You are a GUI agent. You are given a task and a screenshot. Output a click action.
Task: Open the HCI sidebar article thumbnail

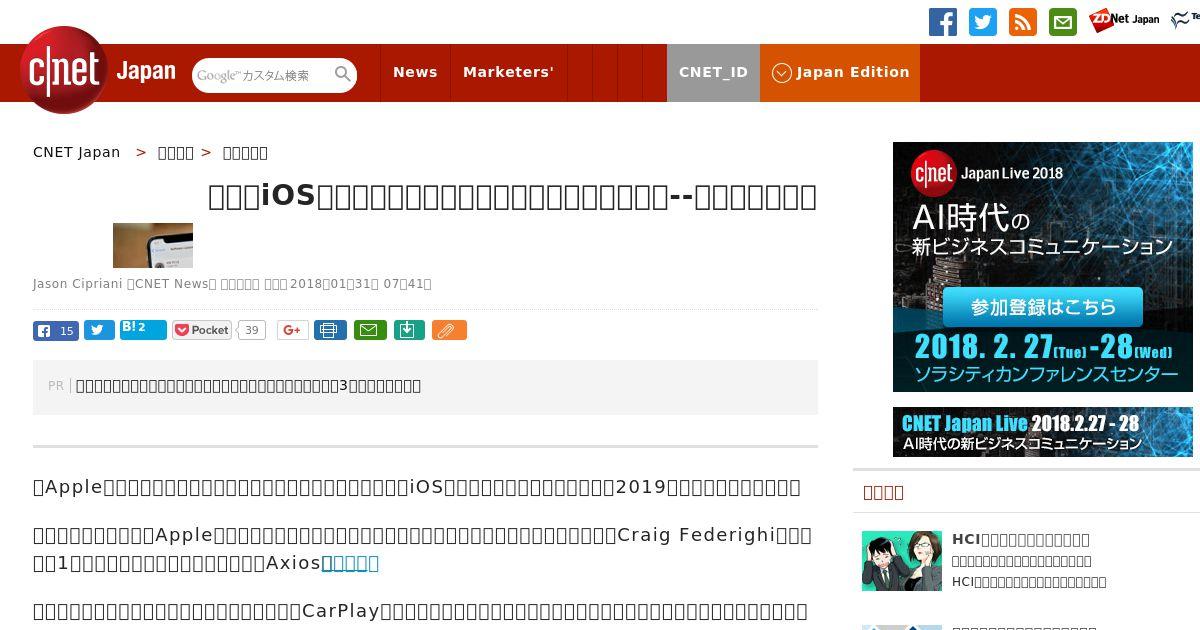click(902, 561)
